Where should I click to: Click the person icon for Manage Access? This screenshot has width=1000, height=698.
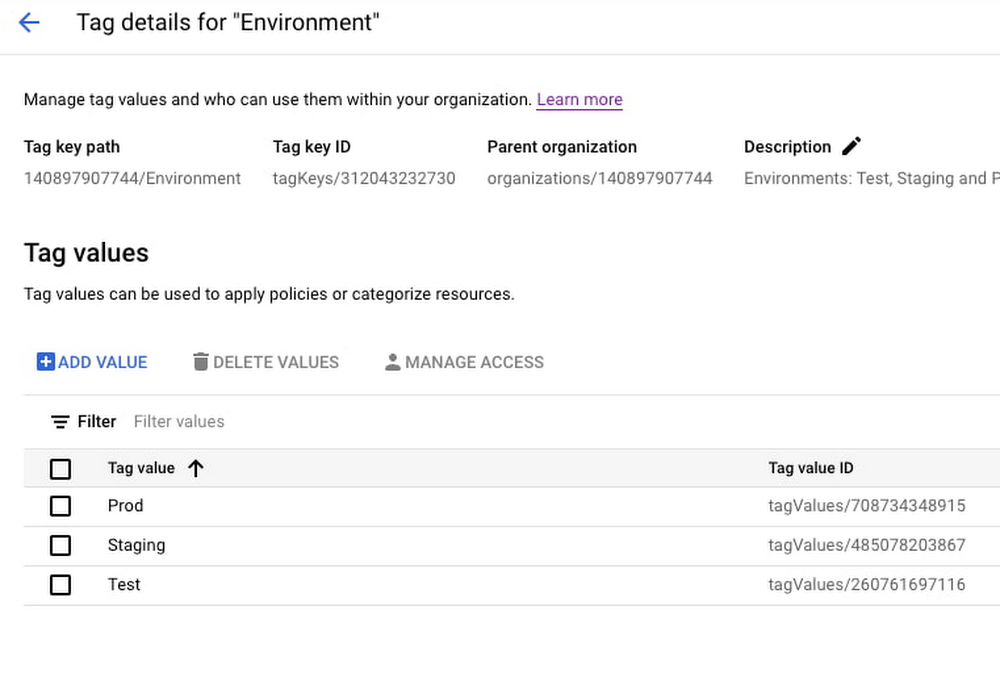(x=393, y=362)
